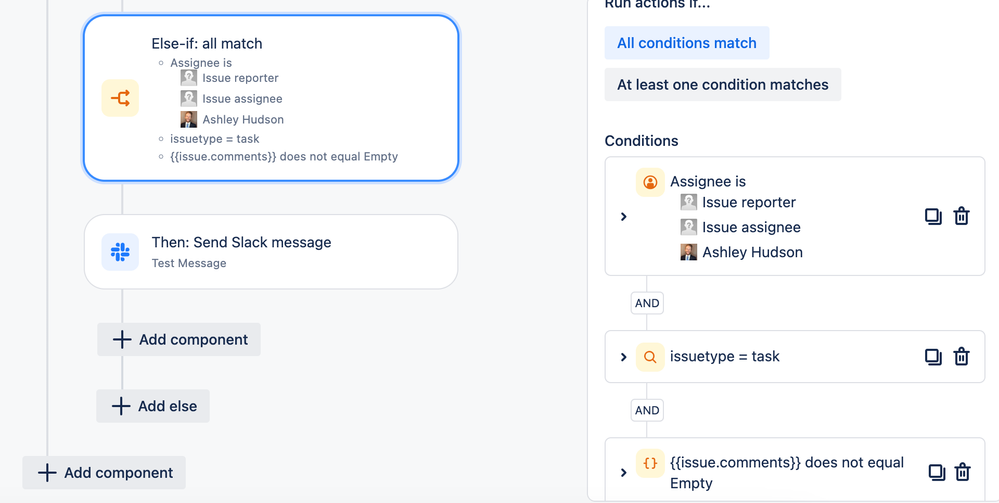
Task: Click the Add else button
Action: coord(153,406)
